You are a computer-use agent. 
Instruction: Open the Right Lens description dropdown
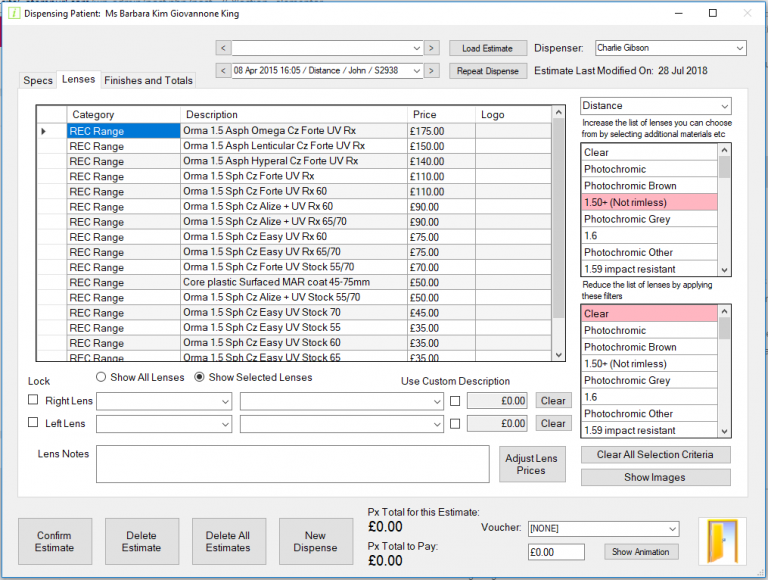[x=341, y=401]
